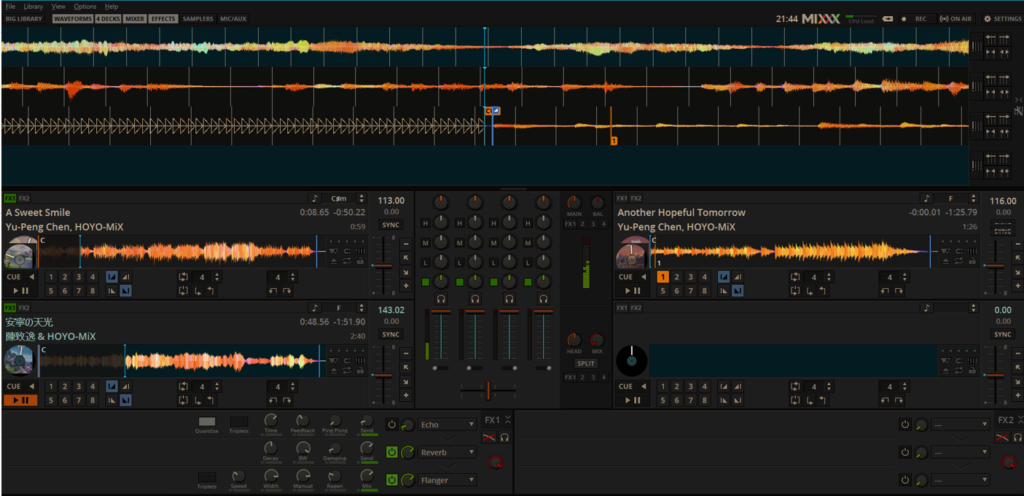Open the Help menu
The image size is (1024, 496).
(111, 6)
